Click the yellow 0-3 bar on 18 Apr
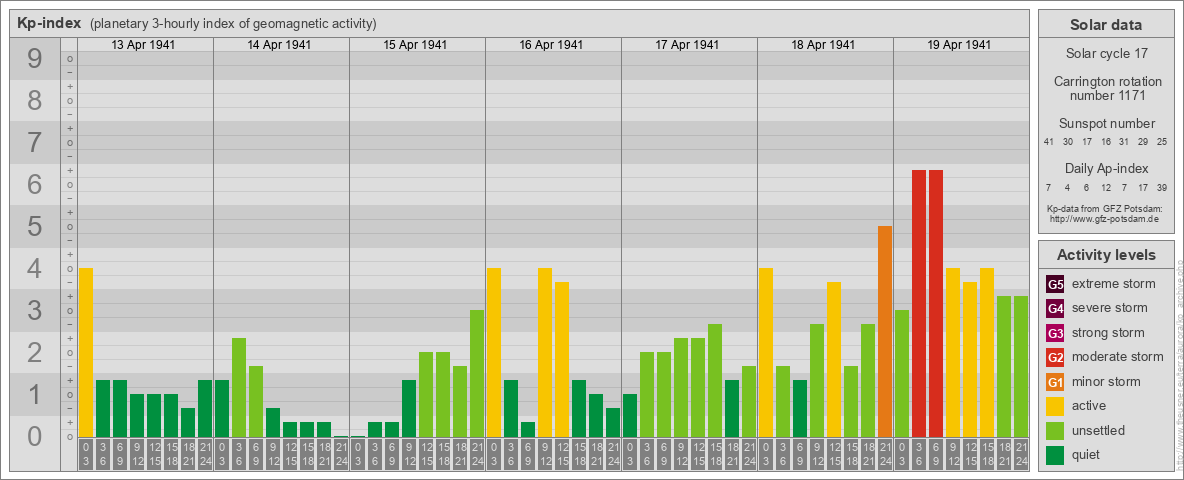Screen dimensions: 1184x480 click(766, 352)
